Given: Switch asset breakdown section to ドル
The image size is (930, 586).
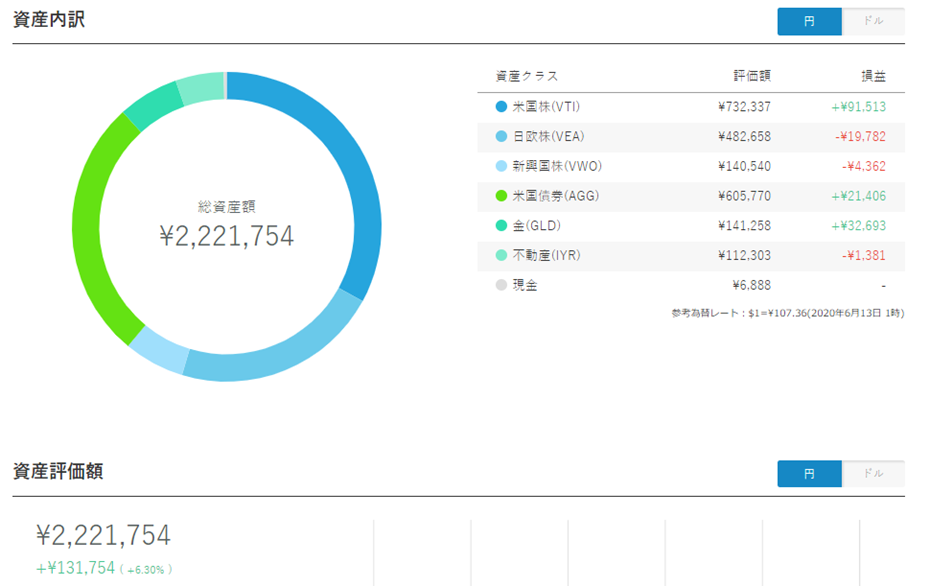Looking at the screenshot, I should click(873, 22).
